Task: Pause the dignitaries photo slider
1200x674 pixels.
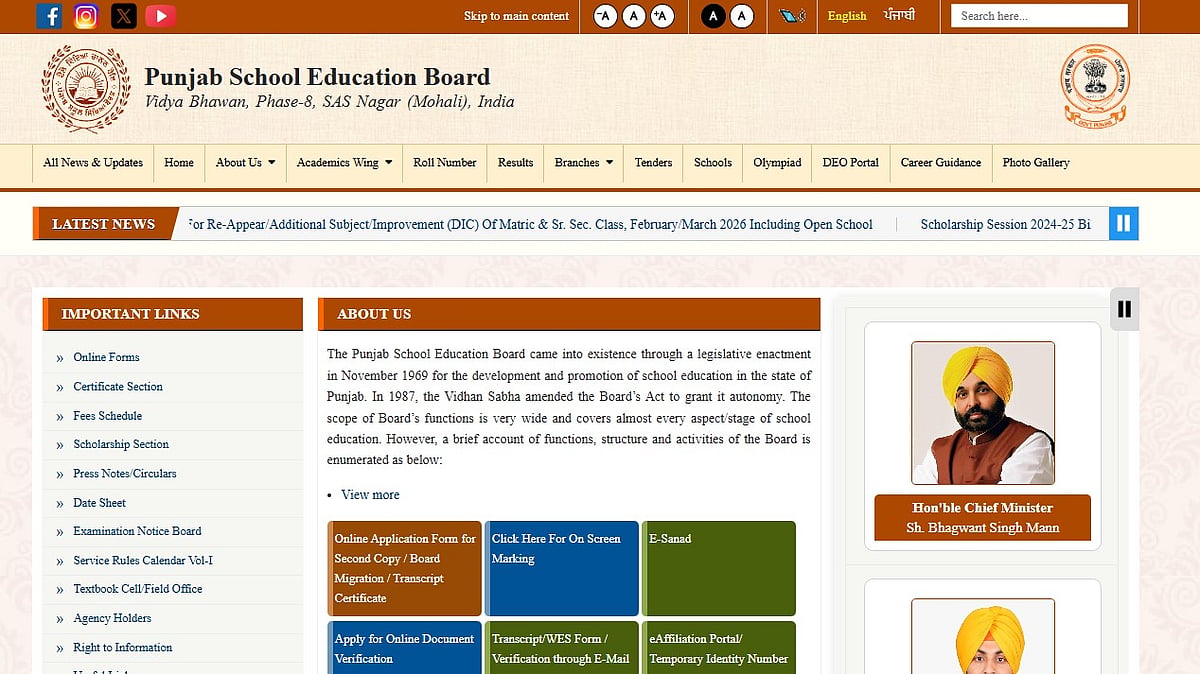Action: 1124,309
